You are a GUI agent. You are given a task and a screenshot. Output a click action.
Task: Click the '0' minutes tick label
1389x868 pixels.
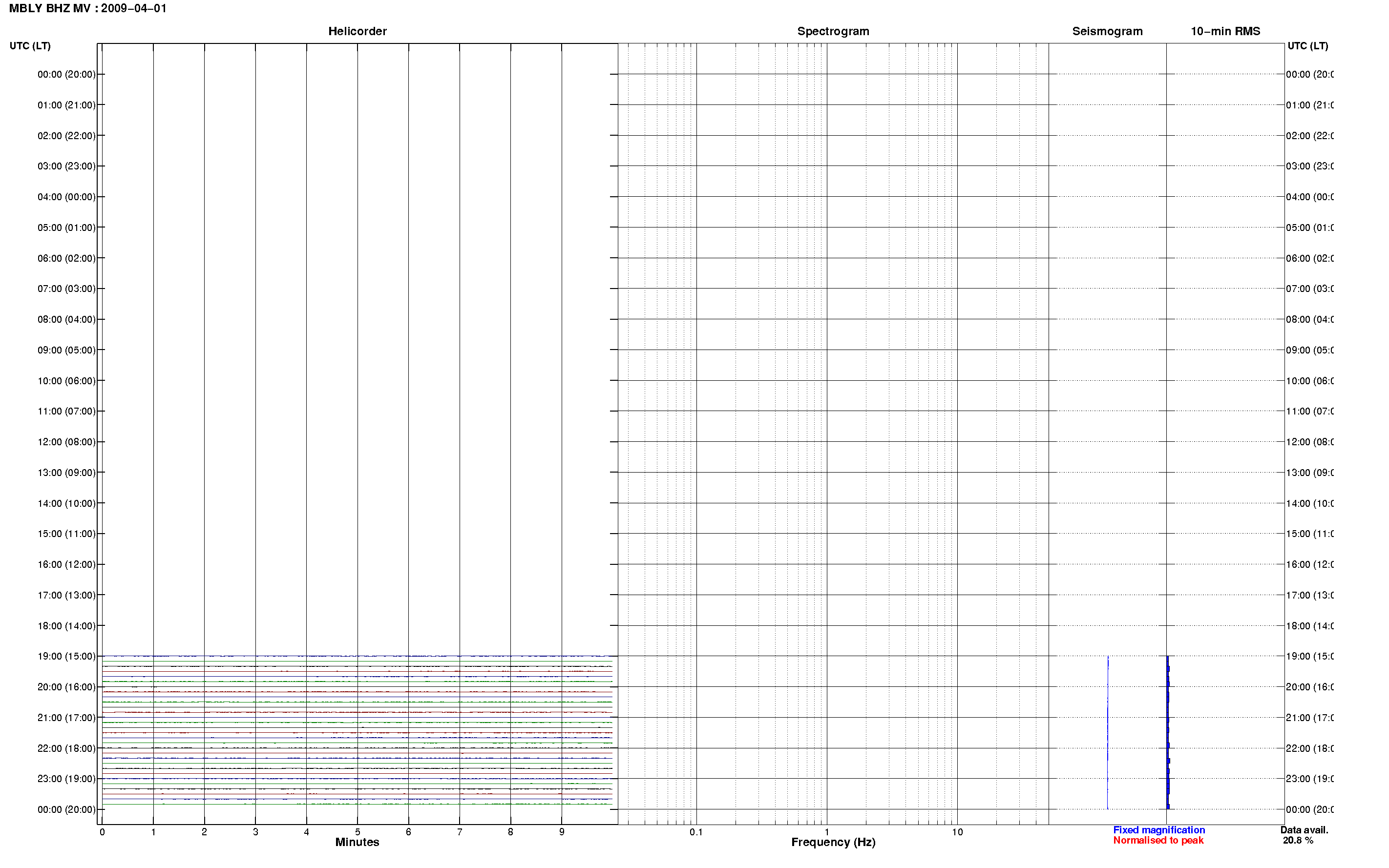point(102,832)
